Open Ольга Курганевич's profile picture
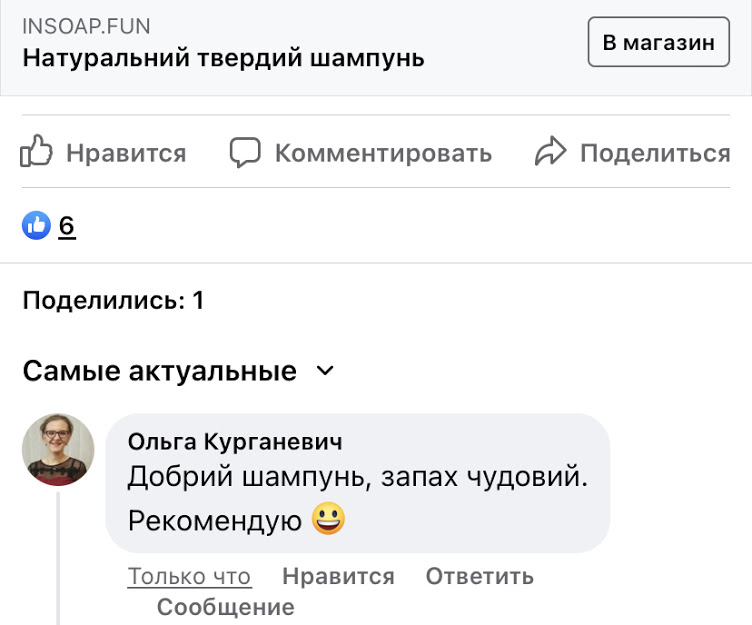 click(x=58, y=450)
